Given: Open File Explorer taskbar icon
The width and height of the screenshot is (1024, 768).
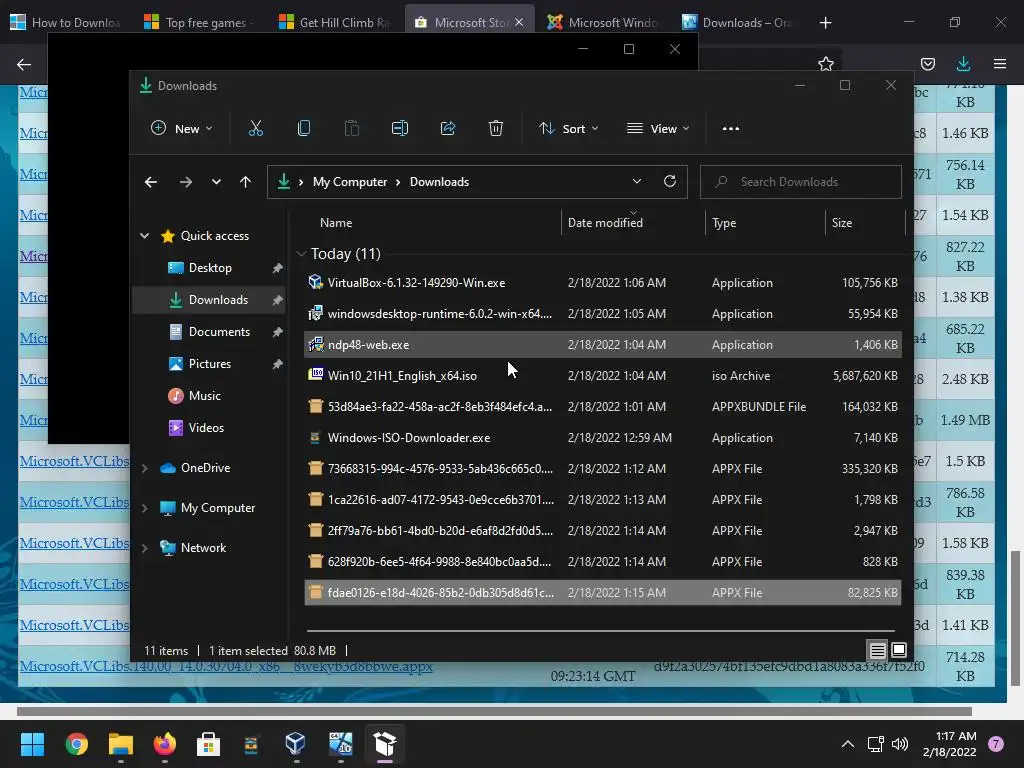Looking at the screenshot, I should 121,744.
